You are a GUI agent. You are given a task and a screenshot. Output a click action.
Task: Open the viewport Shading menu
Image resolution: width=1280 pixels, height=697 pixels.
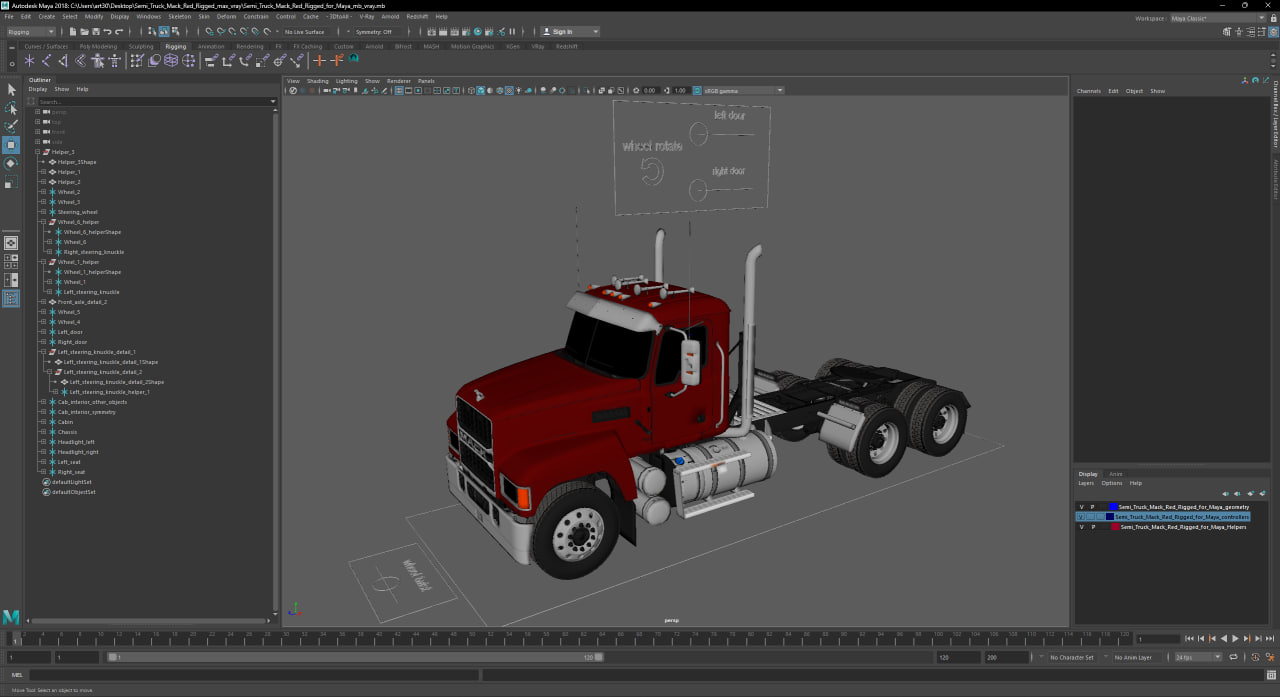(317, 81)
